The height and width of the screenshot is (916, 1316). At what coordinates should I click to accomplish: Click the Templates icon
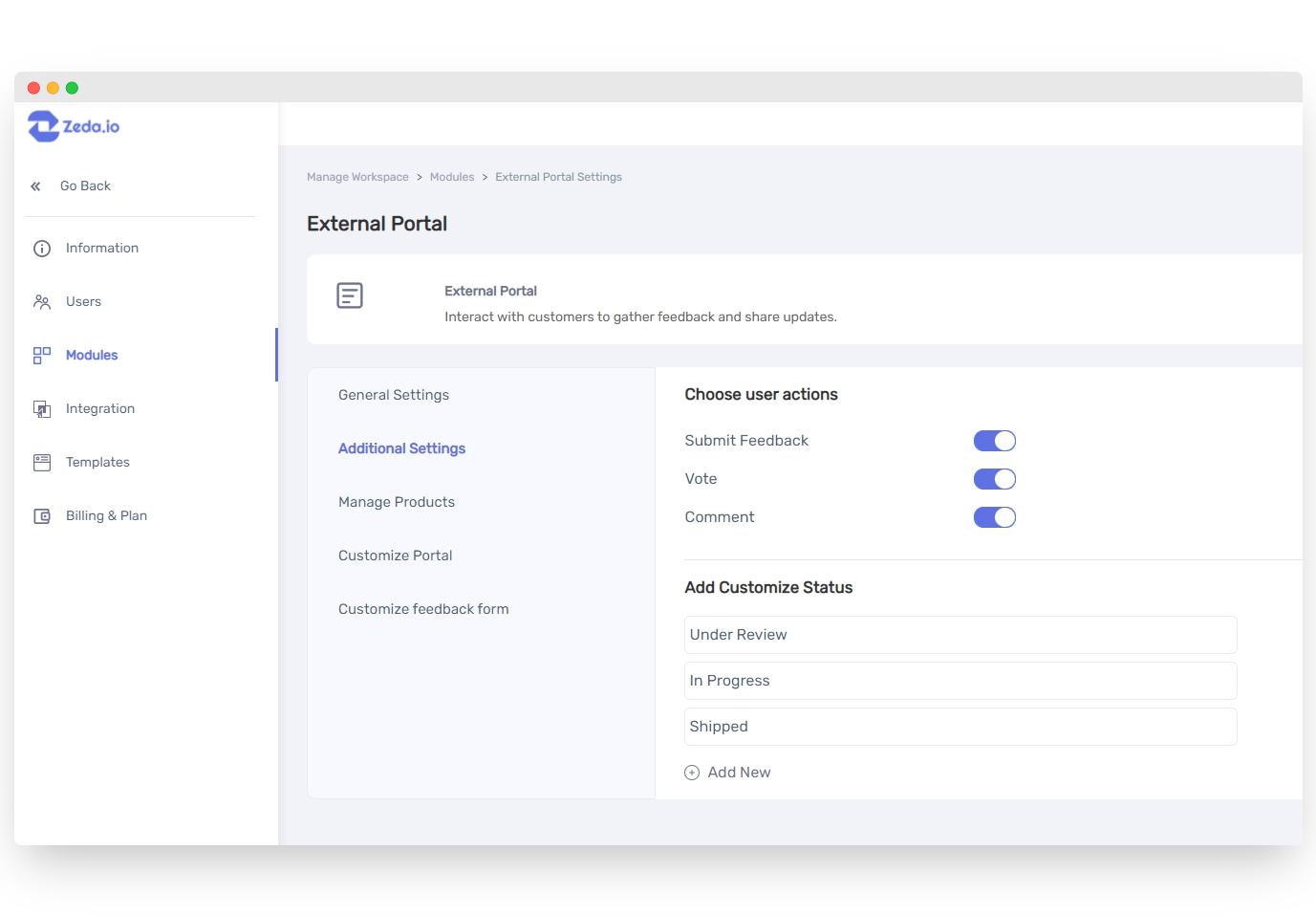pos(42,462)
